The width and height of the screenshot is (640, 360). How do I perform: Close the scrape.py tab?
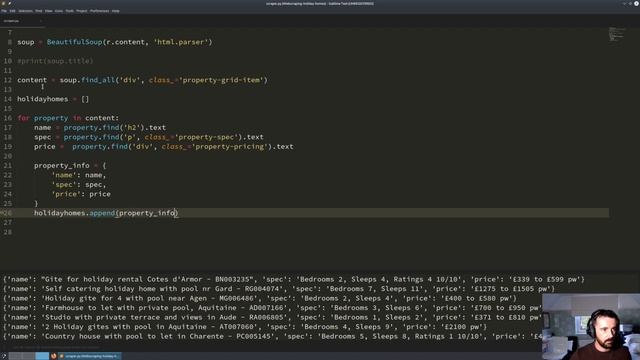click(x=41, y=21)
